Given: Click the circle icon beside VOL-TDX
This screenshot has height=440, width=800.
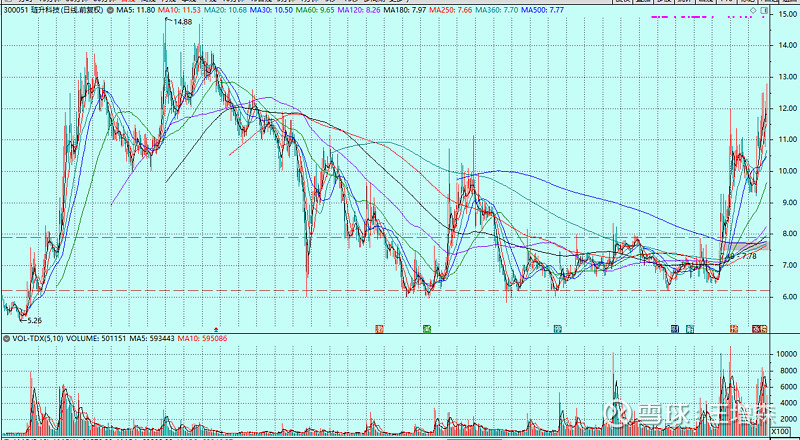Looking at the screenshot, I should click(5, 339).
